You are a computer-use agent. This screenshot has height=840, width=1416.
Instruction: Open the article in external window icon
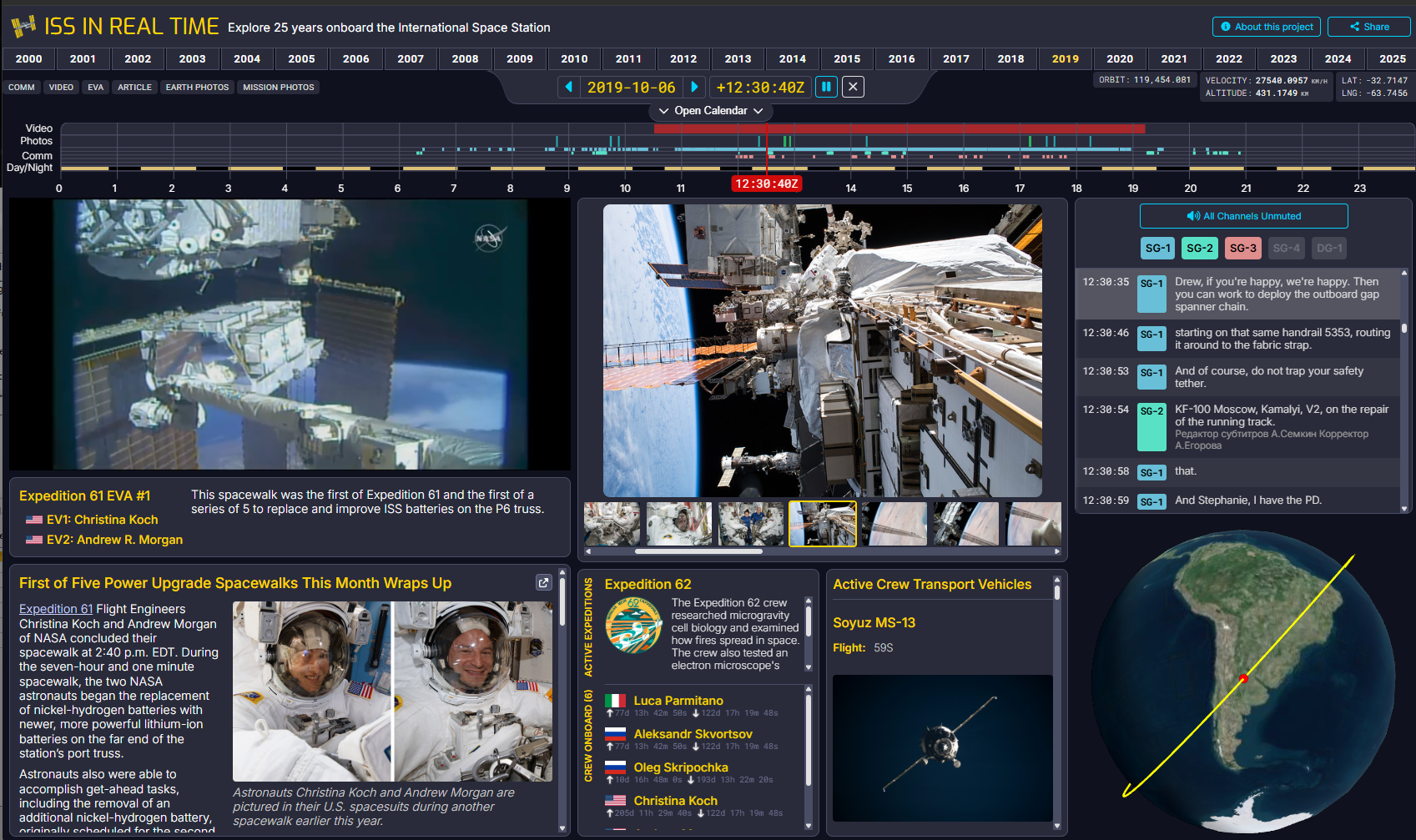544,582
